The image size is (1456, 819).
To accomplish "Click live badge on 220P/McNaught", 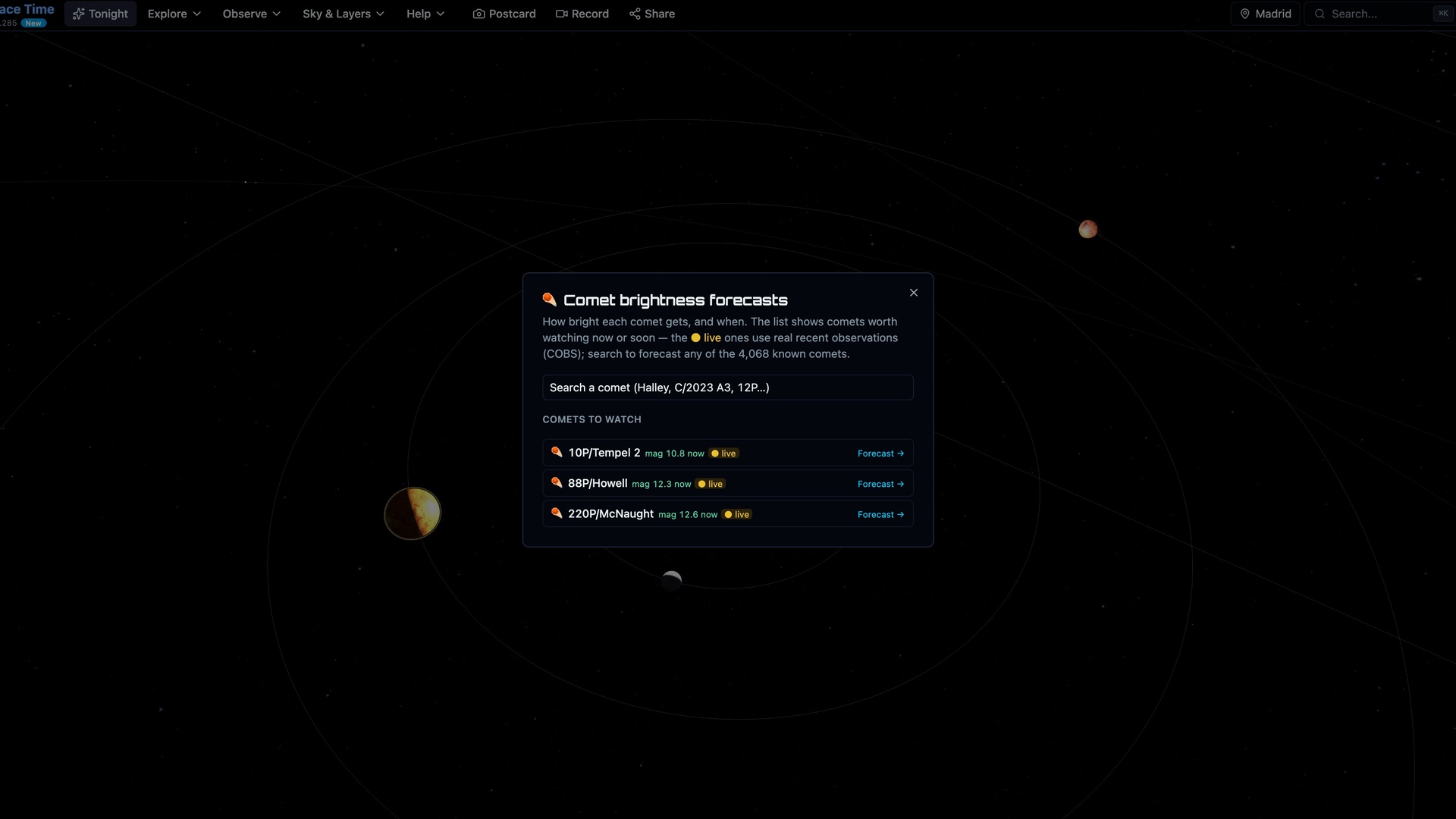I will [737, 514].
